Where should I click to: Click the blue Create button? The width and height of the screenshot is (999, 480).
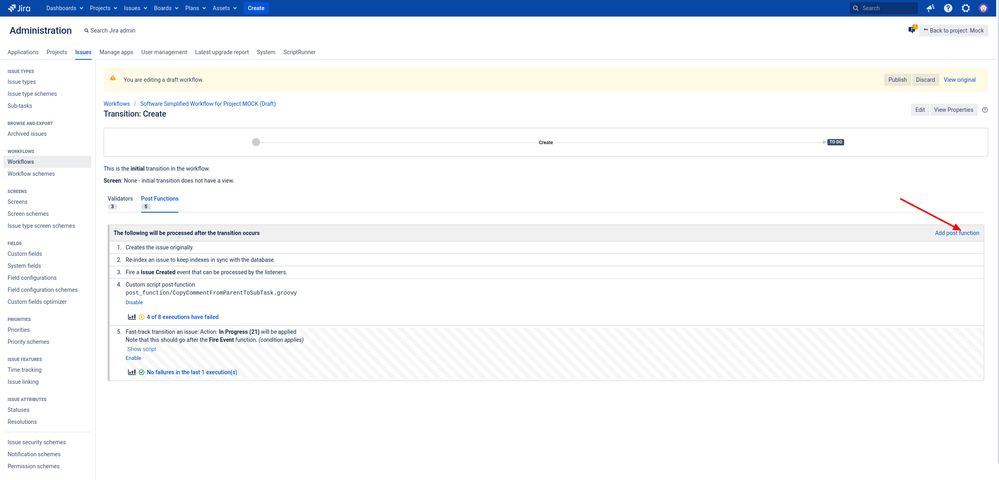(255, 8)
